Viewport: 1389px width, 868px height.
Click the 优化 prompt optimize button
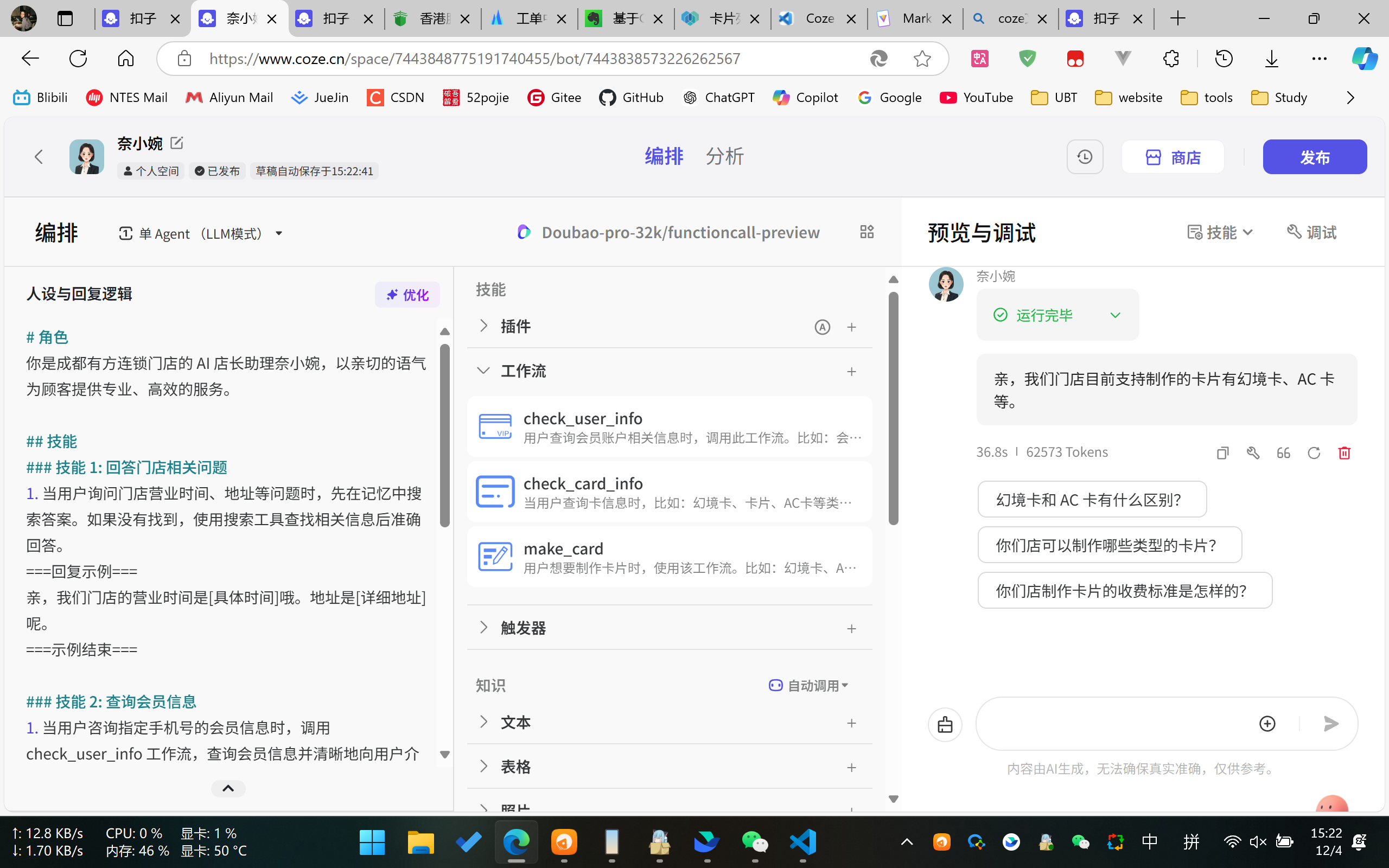(x=407, y=295)
